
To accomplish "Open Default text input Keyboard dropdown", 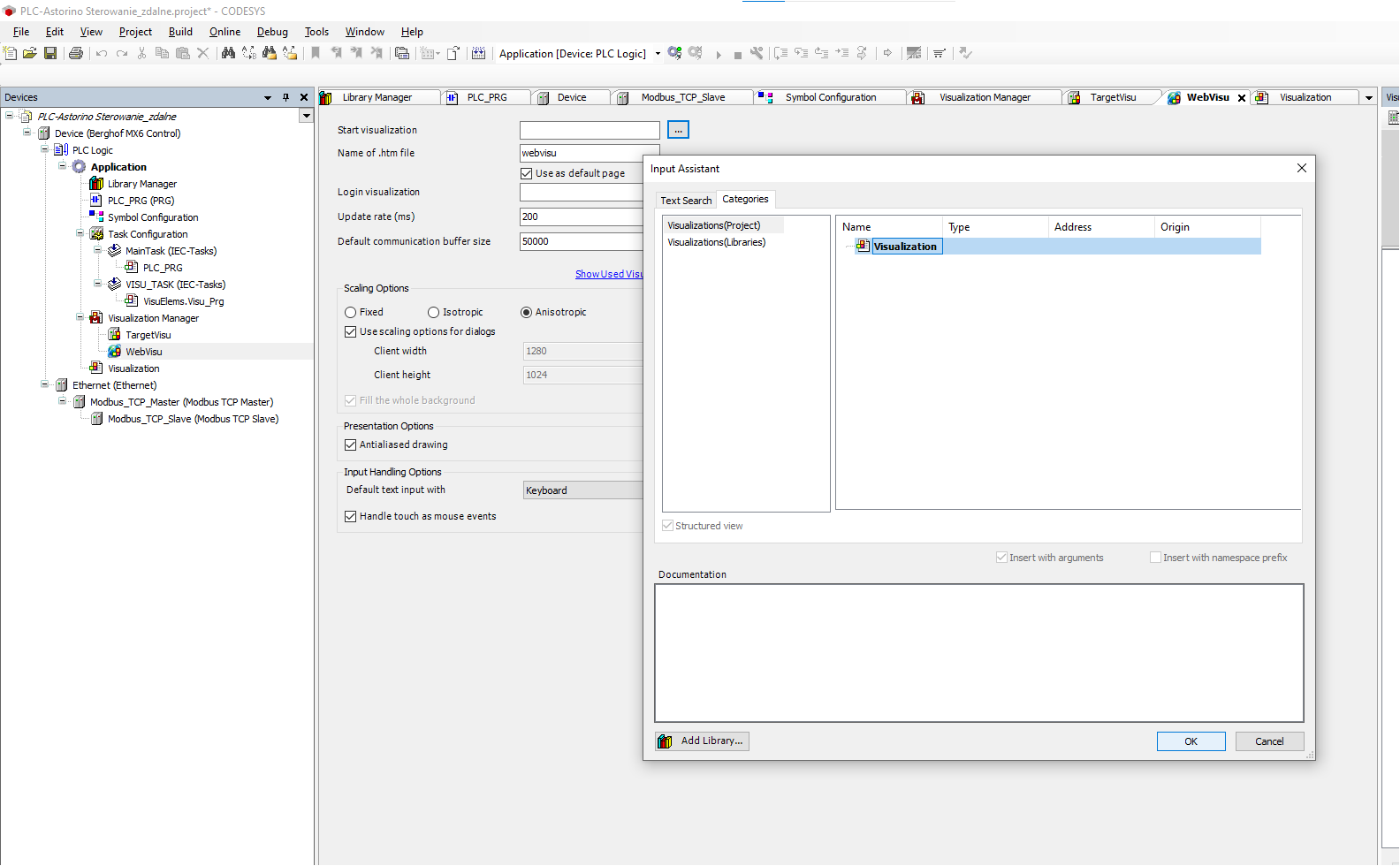I will point(583,490).
